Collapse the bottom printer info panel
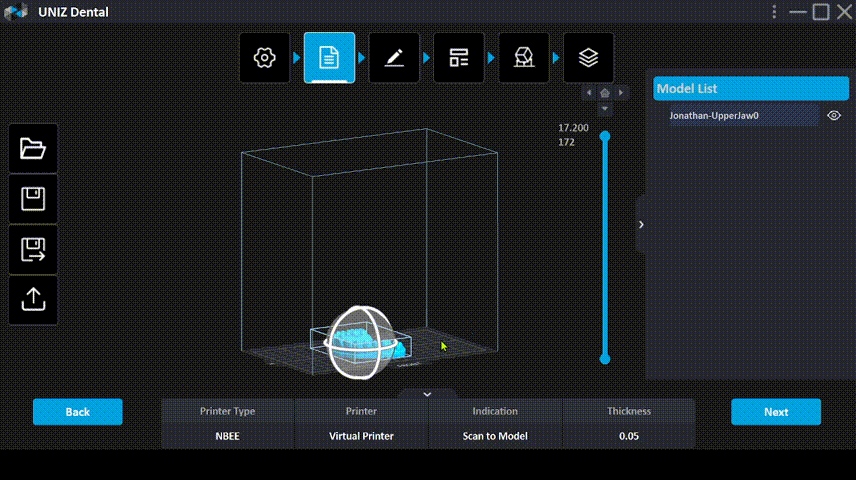This screenshot has width=856, height=480. (x=427, y=394)
